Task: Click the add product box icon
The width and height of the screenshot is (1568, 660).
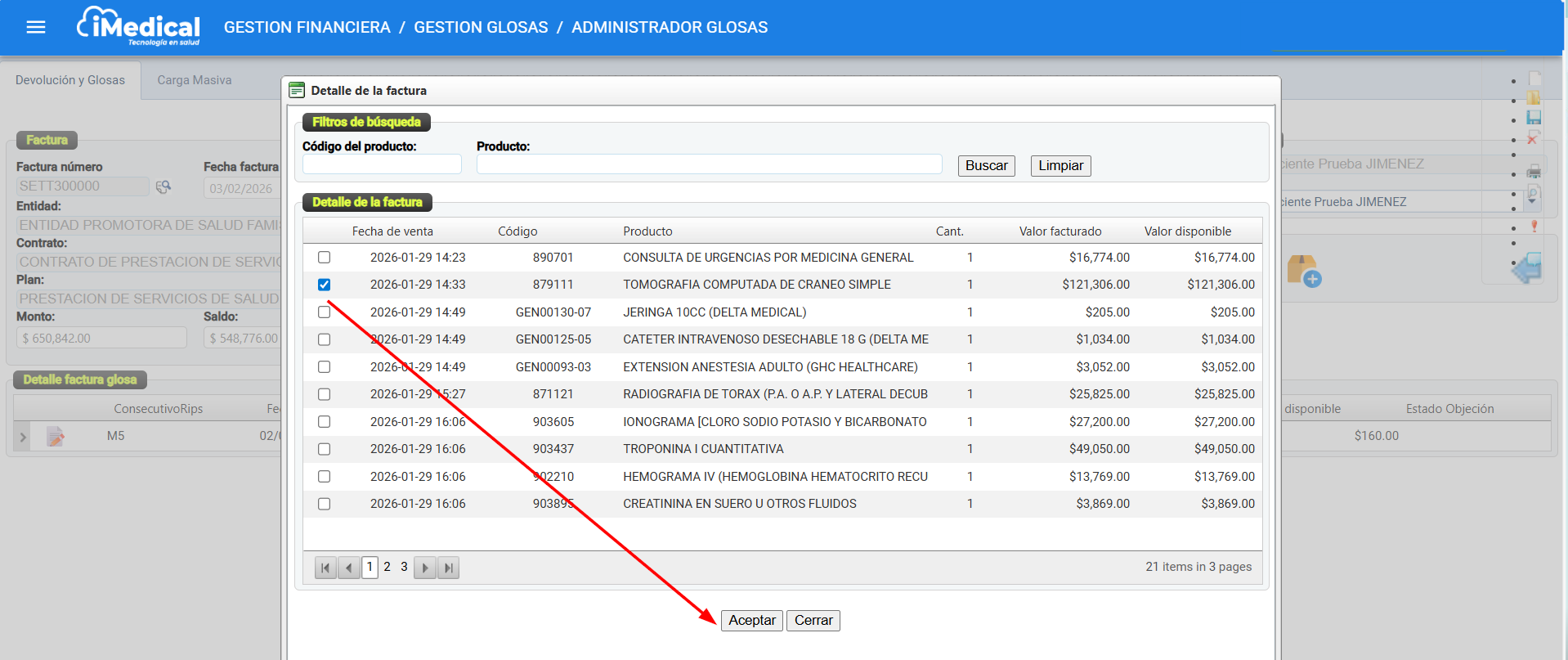Action: [x=1303, y=271]
